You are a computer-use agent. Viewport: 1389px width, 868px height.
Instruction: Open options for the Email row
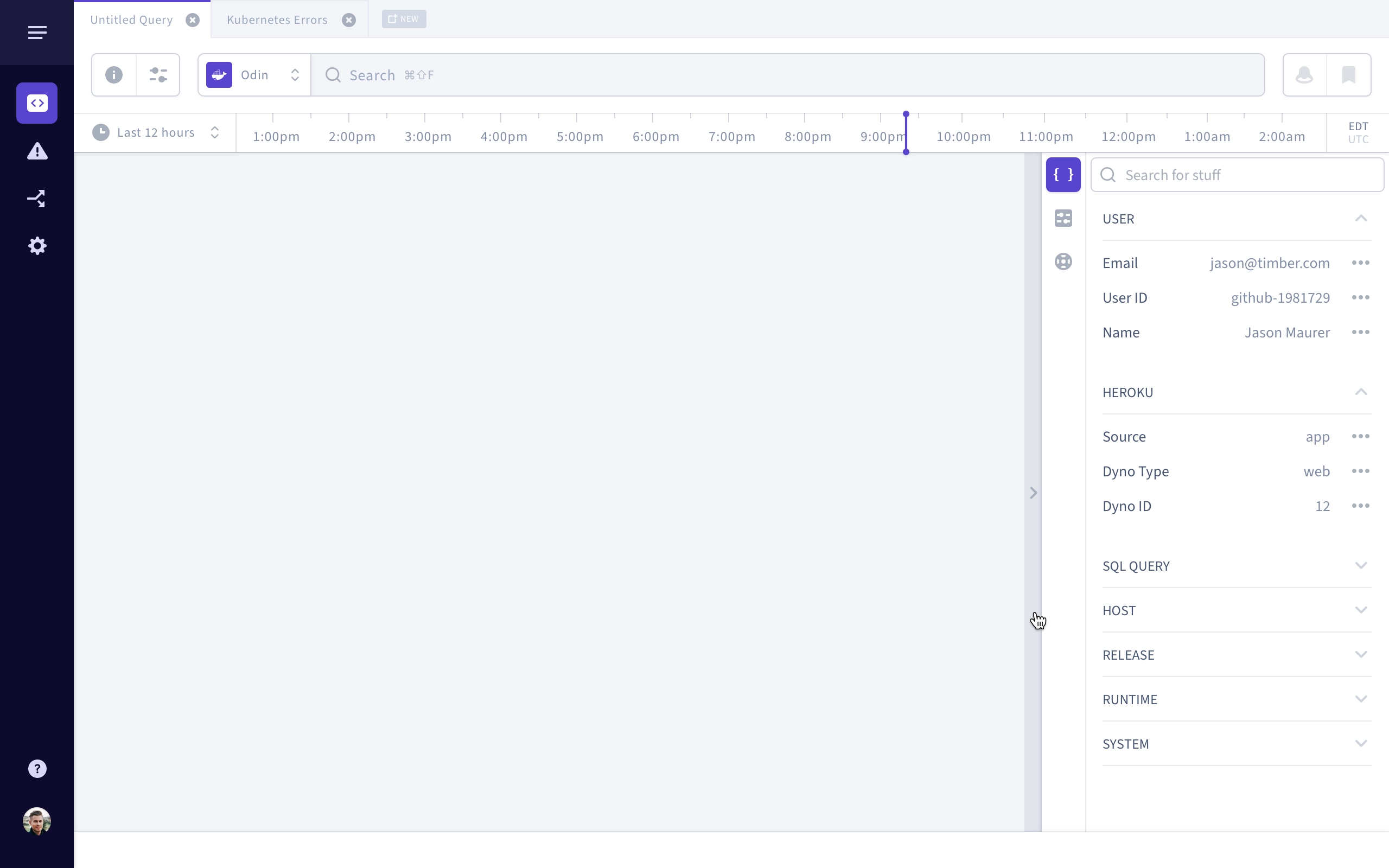tap(1360, 263)
